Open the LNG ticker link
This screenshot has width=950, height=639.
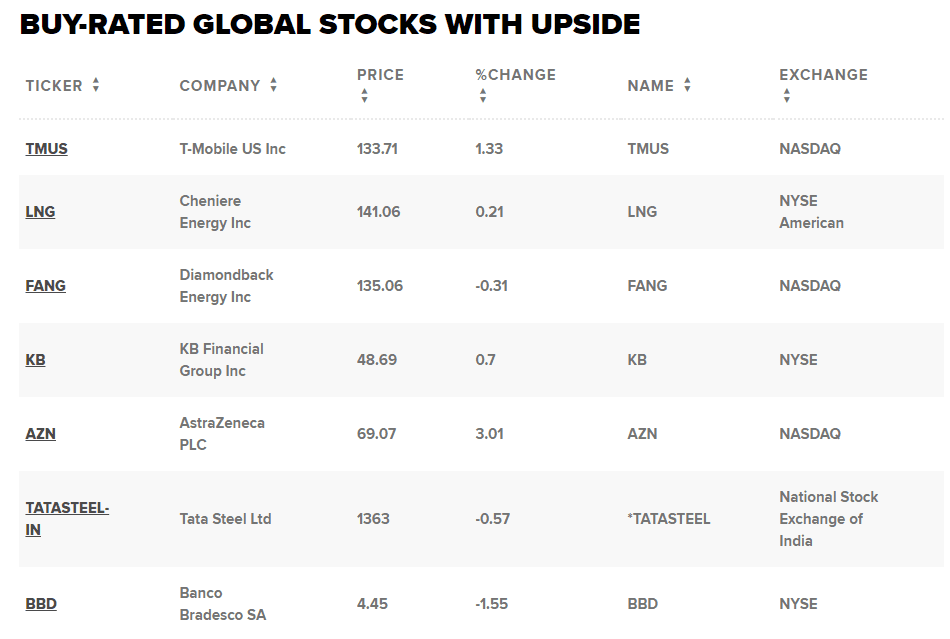click(x=40, y=212)
